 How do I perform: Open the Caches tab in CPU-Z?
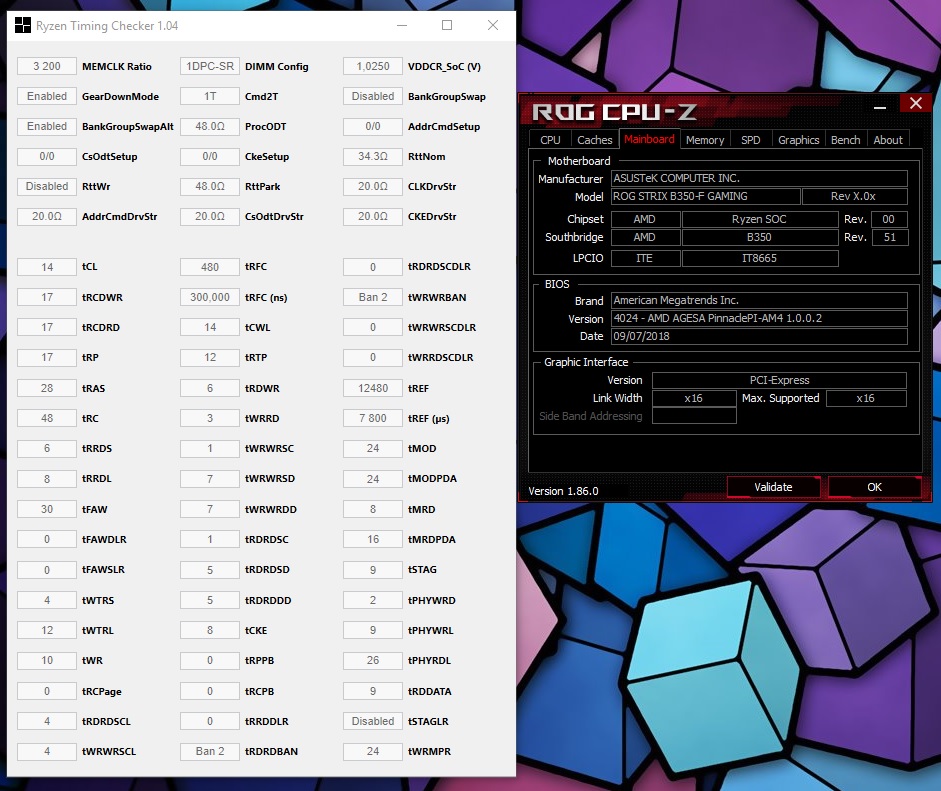pyautogui.click(x=595, y=140)
